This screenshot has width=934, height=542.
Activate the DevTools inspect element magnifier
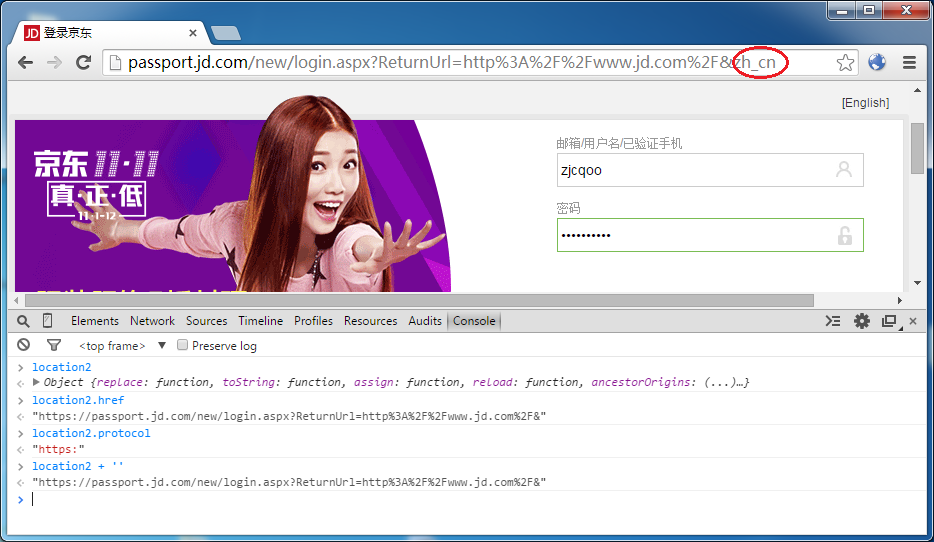[x=23, y=322]
